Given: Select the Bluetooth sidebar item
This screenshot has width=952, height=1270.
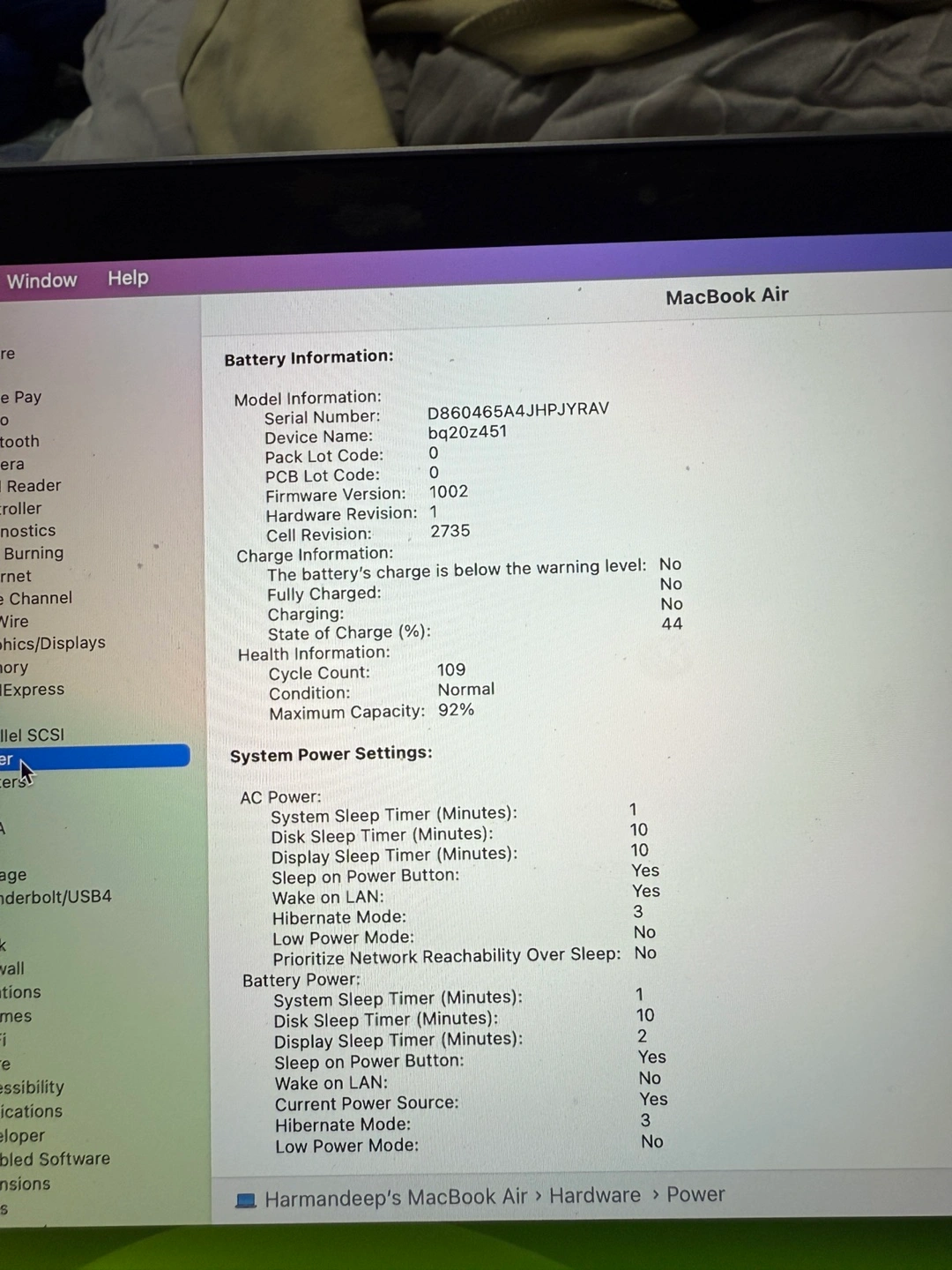Looking at the screenshot, I should point(19,441).
